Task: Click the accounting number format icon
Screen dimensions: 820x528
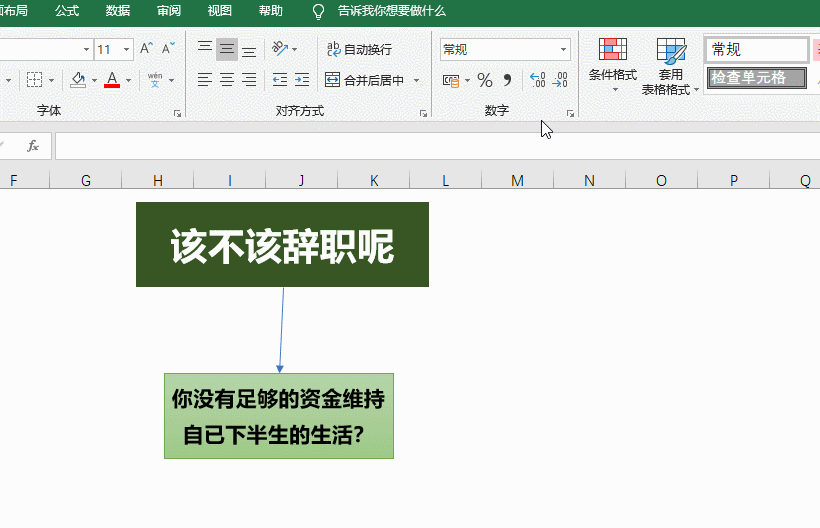Action: coord(451,81)
